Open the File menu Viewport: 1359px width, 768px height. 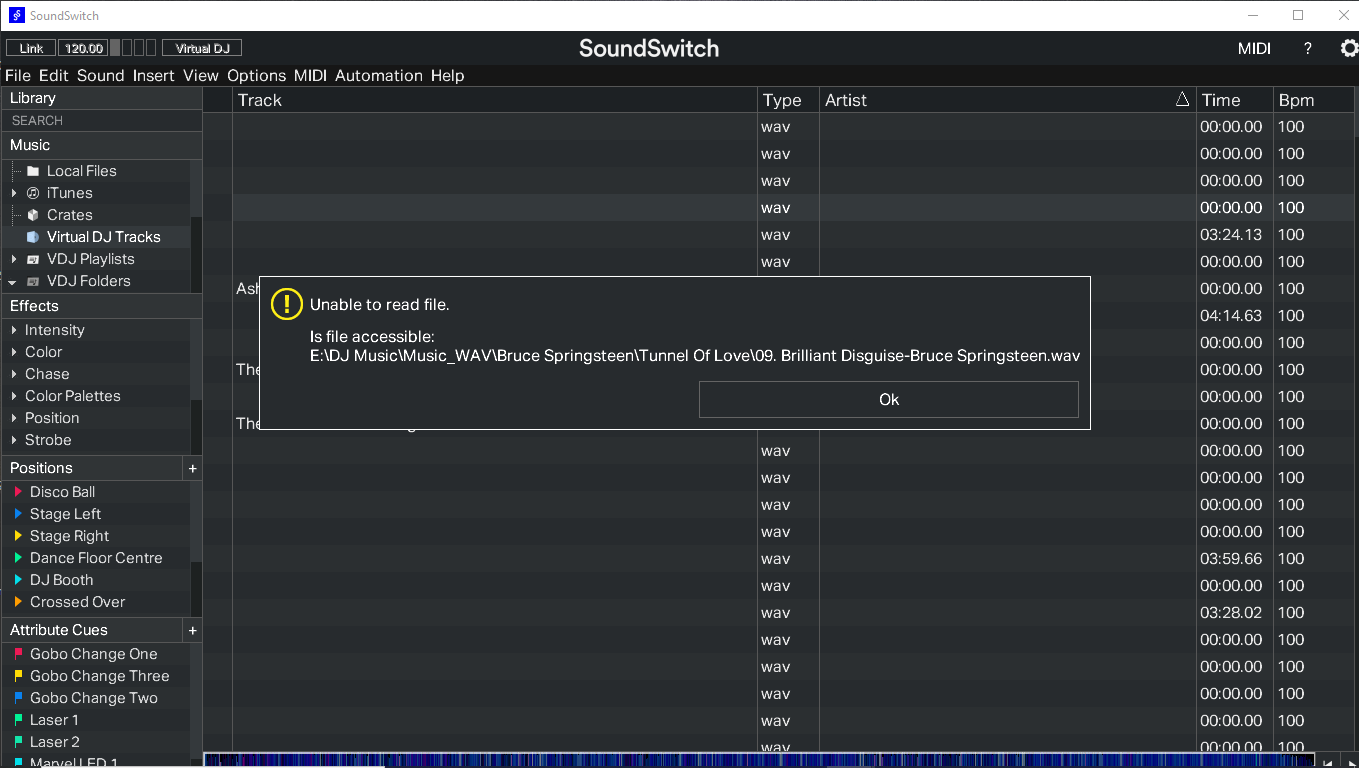pyautogui.click(x=18, y=75)
